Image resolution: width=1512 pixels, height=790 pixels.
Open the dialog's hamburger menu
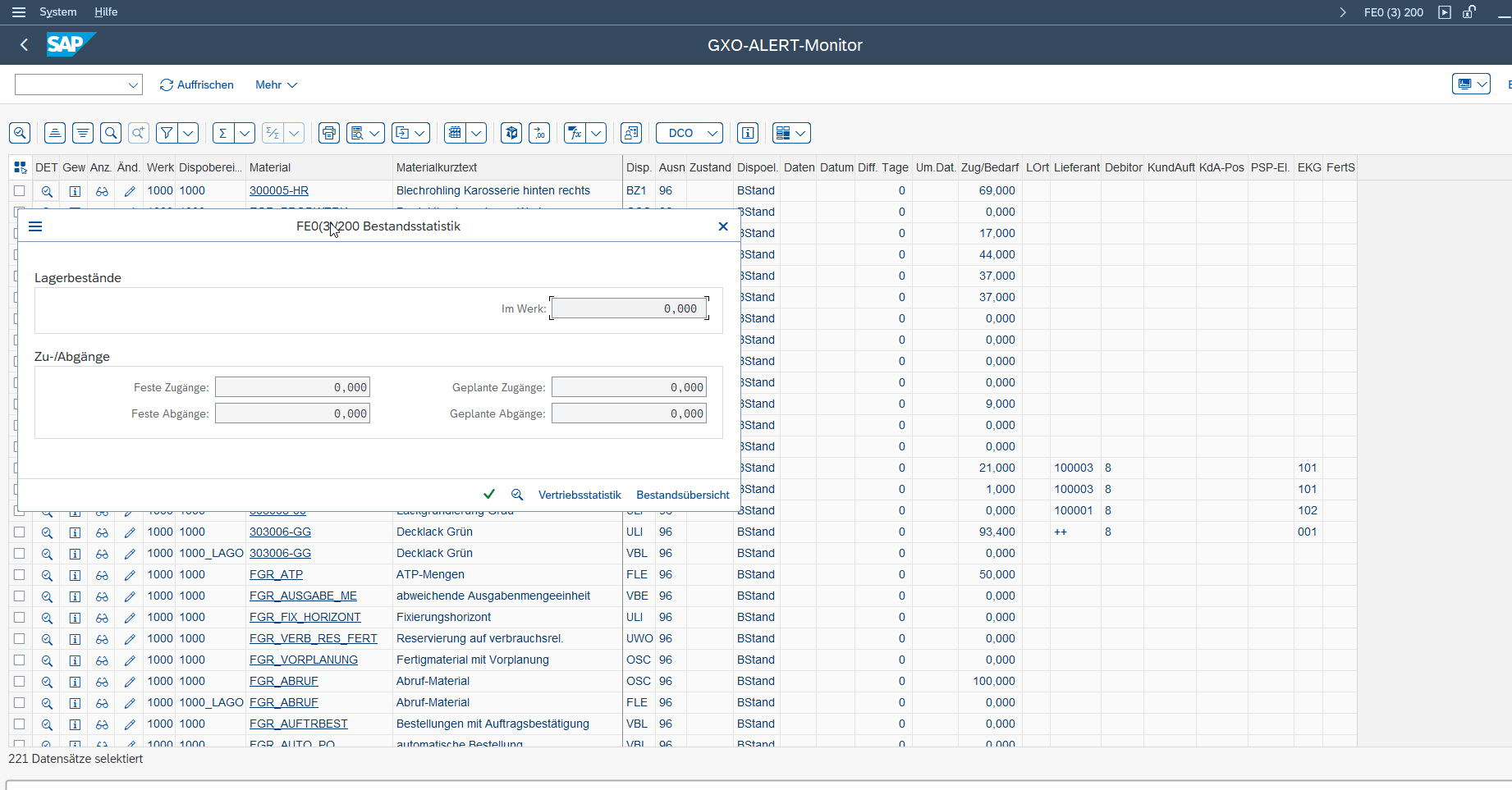[35, 226]
